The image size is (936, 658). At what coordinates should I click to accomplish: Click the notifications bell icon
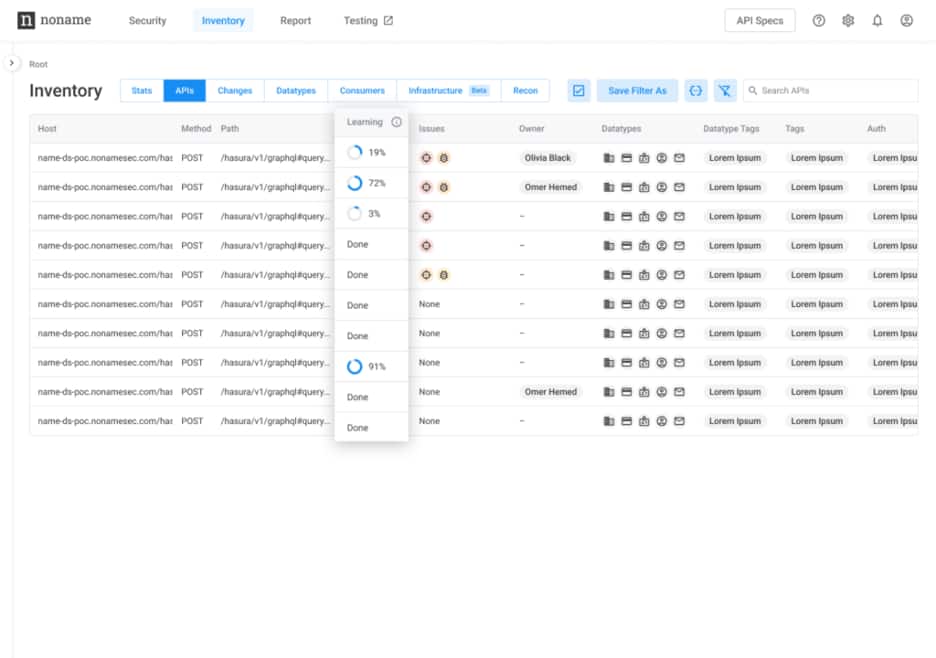click(x=877, y=20)
